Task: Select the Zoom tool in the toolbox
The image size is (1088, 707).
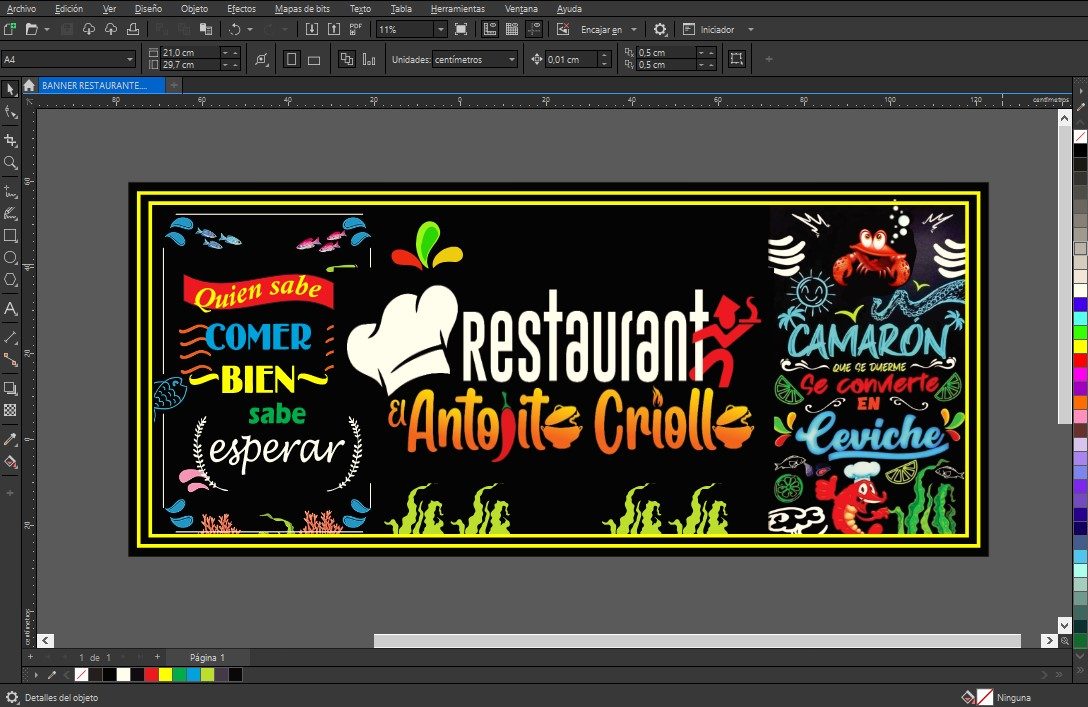Action: [x=11, y=162]
